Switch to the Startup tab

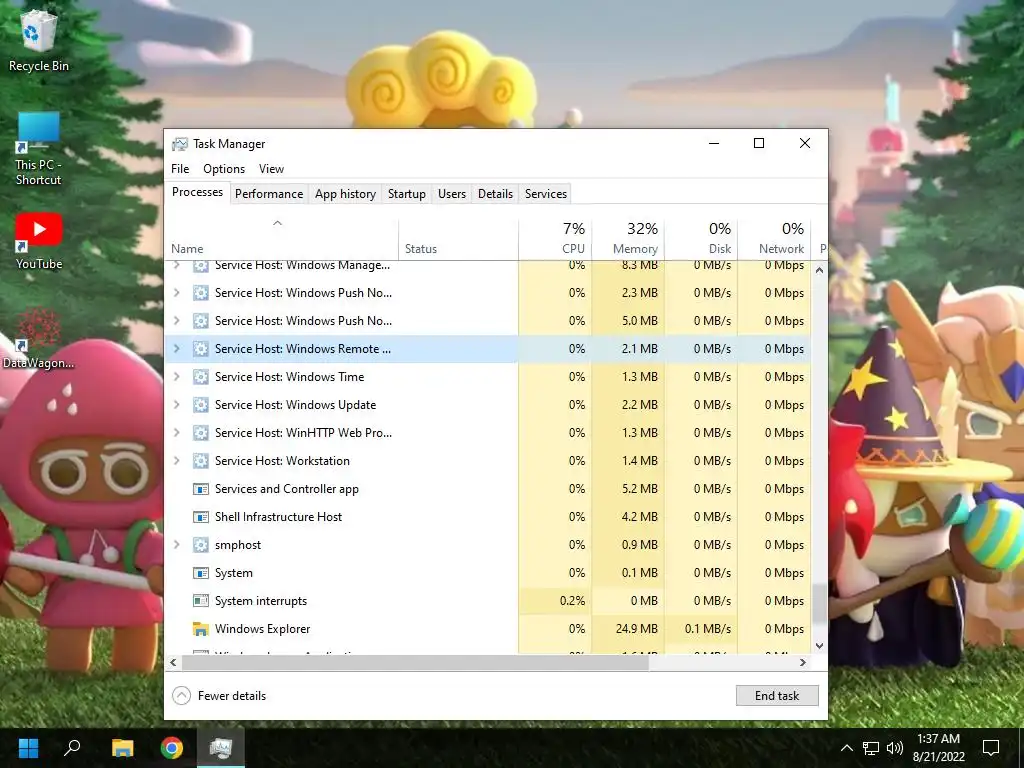tap(406, 194)
